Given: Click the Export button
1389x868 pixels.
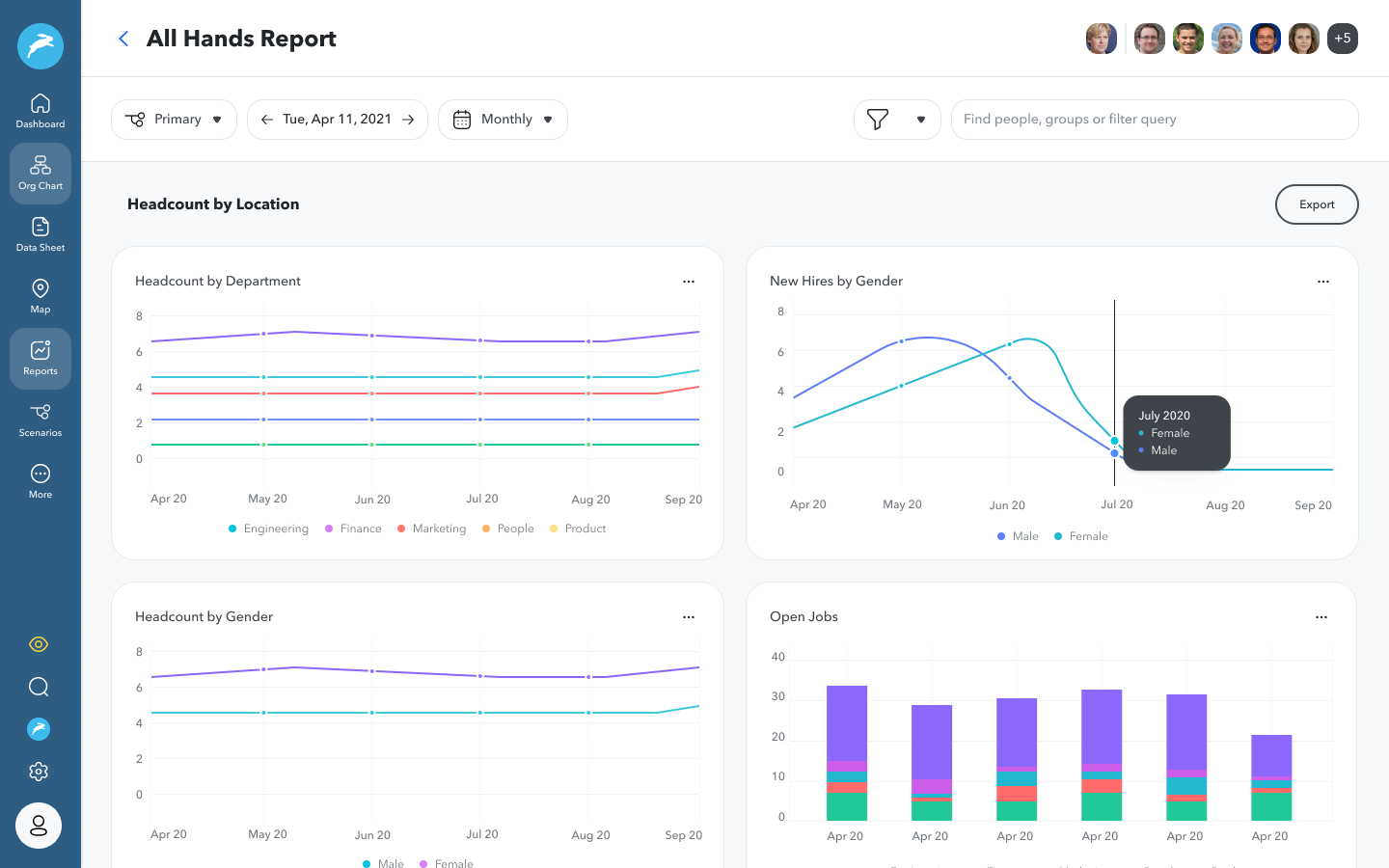Looking at the screenshot, I should 1317,204.
